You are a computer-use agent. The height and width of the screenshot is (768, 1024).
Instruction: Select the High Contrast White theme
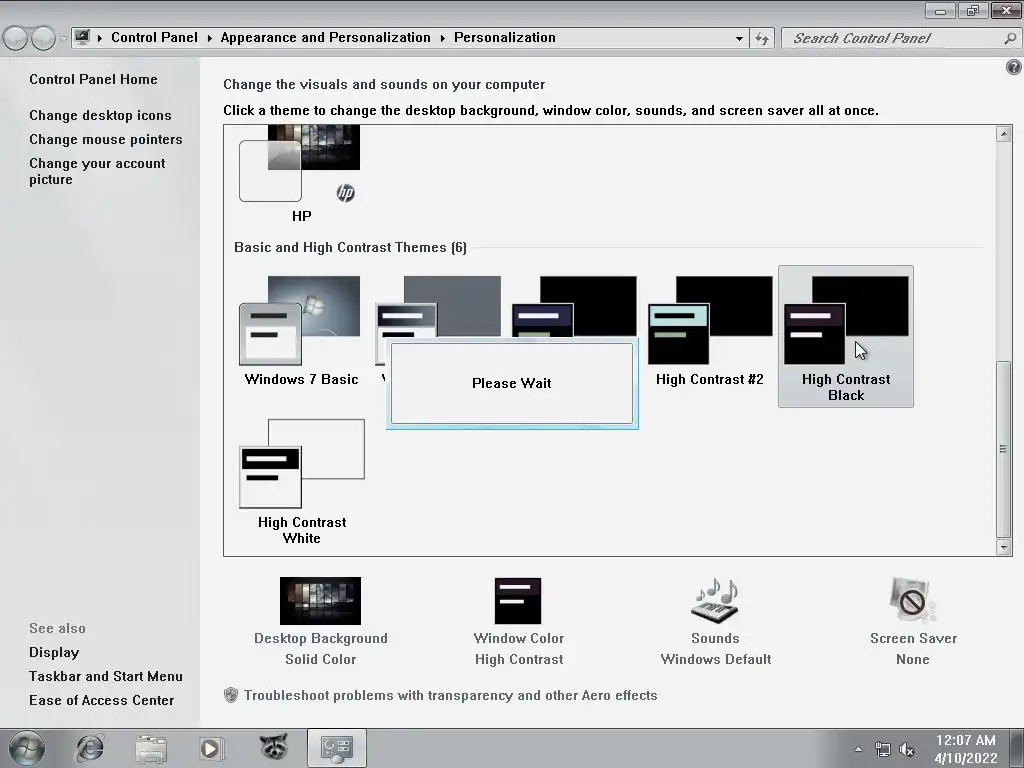pyautogui.click(x=301, y=482)
